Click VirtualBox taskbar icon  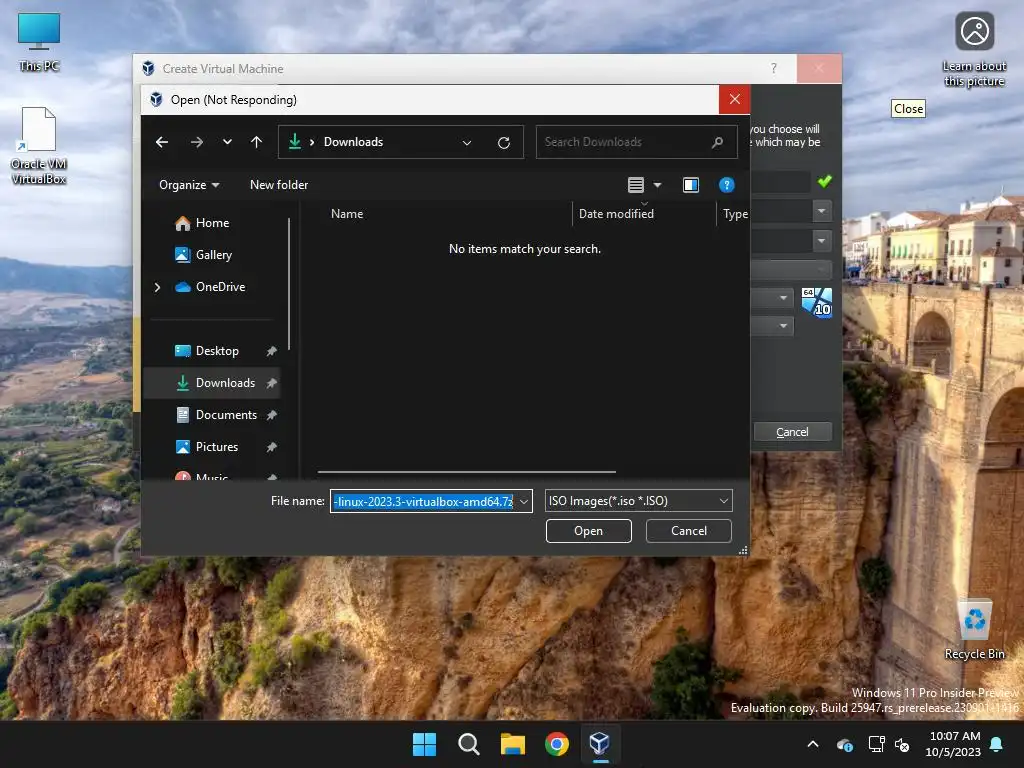(x=600, y=744)
